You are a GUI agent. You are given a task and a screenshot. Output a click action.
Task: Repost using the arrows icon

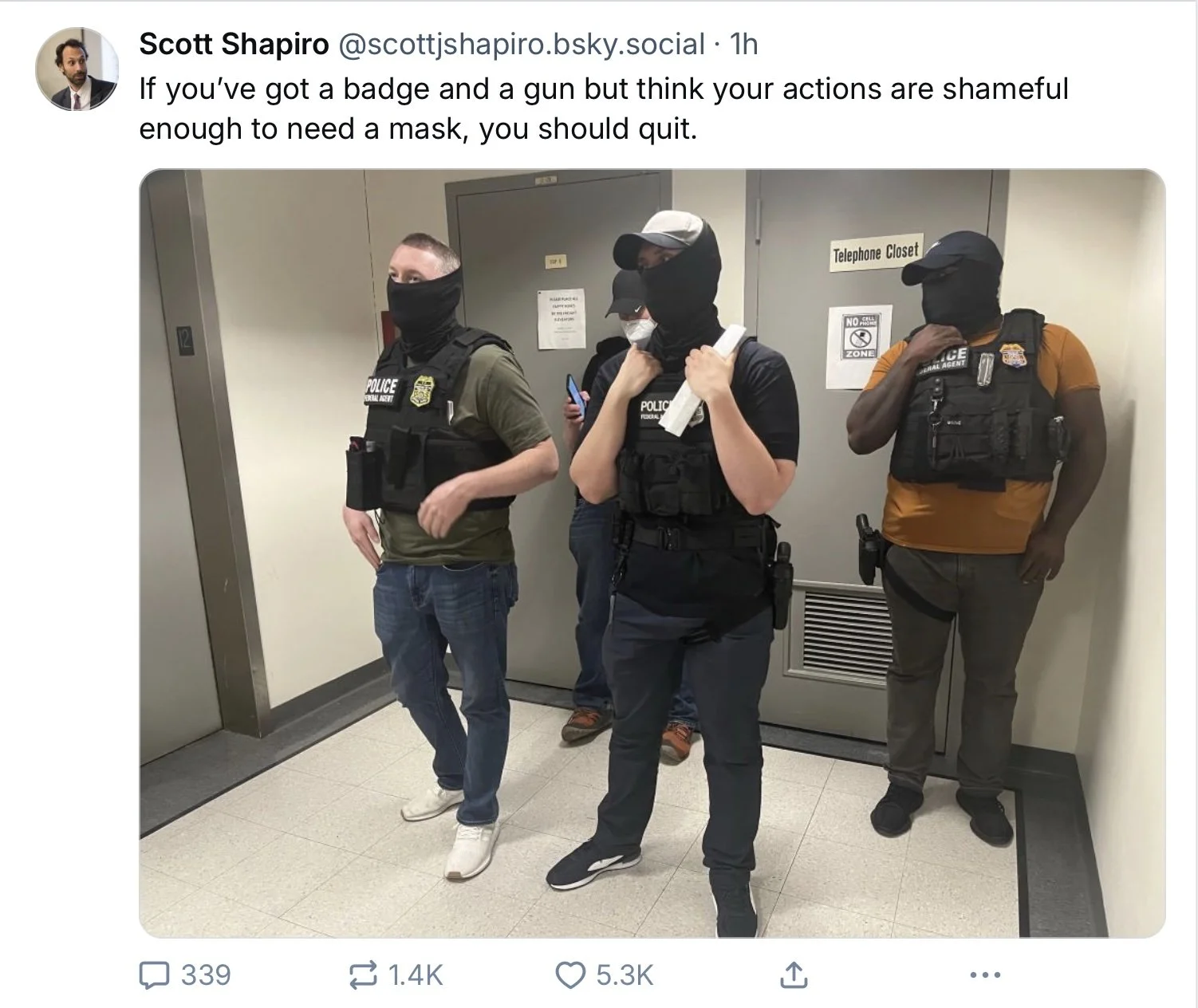(x=364, y=975)
